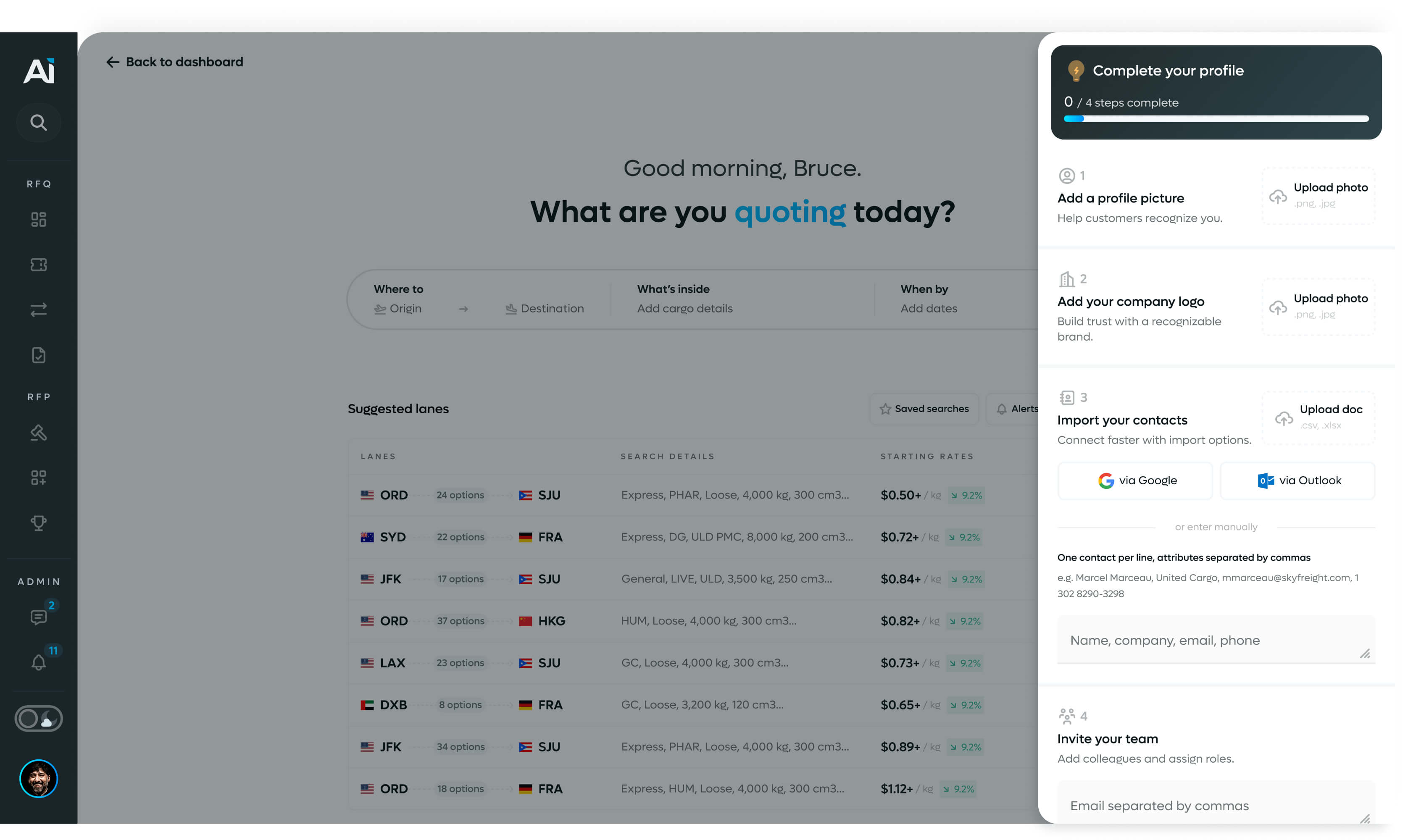Upload doc for contacts import
1408x840 pixels.
point(1318,417)
